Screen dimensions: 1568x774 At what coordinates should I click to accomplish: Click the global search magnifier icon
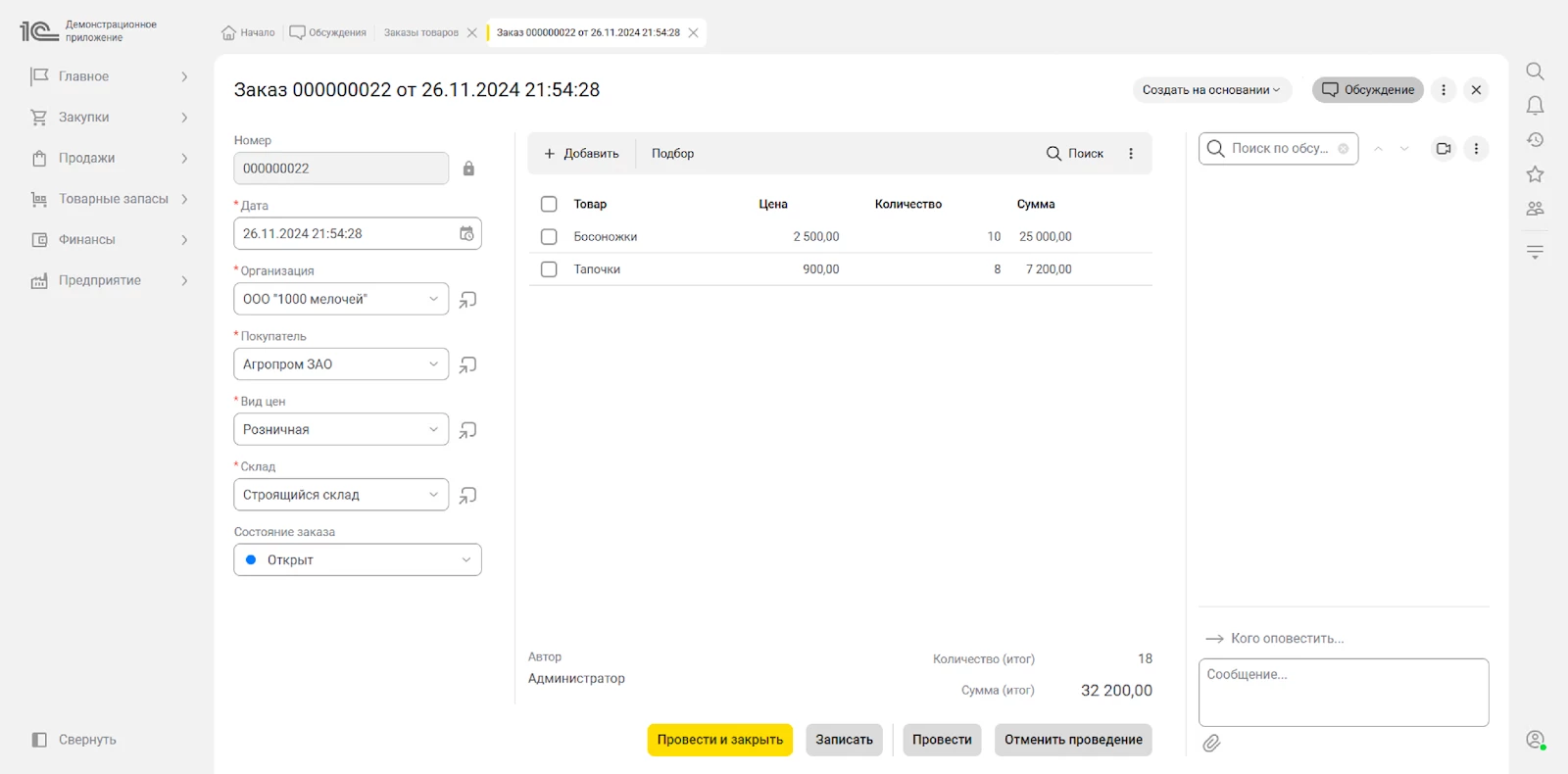[x=1535, y=72]
